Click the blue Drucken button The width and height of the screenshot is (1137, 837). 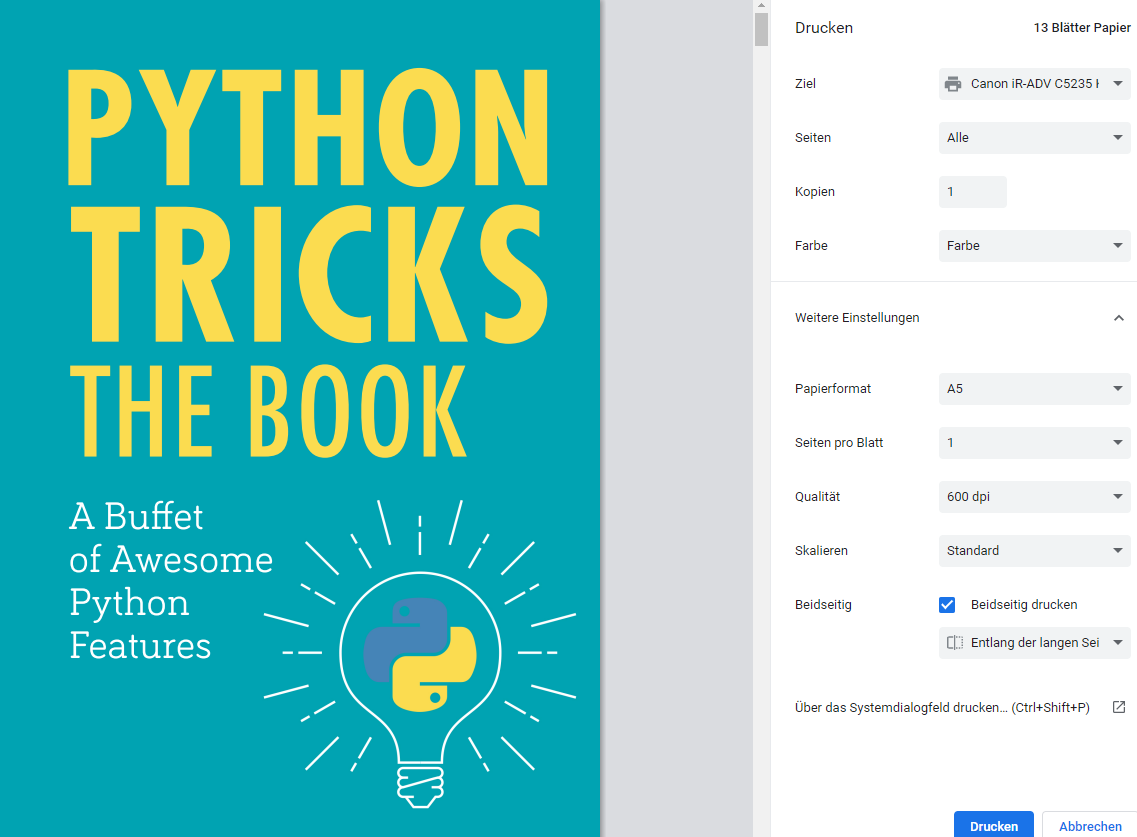point(993,825)
